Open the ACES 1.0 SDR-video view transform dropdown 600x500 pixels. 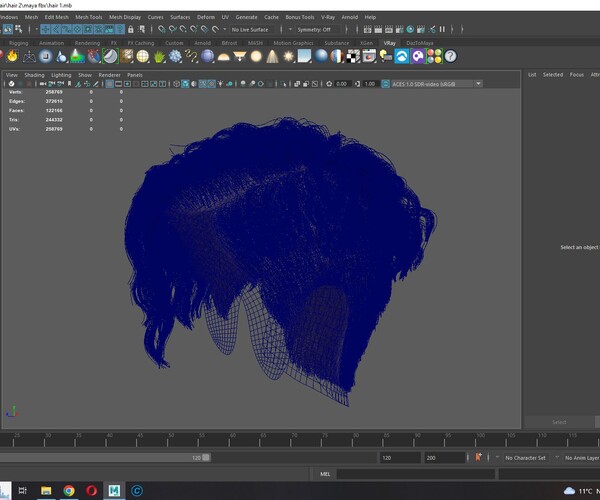pyautogui.click(x=437, y=84)
